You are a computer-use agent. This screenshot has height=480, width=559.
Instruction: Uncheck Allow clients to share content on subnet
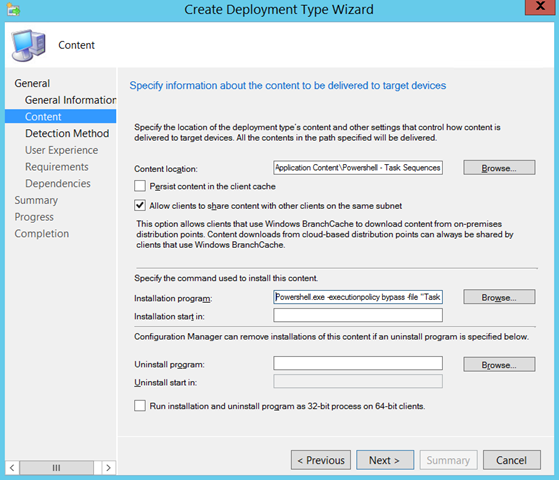coord(140,205)
